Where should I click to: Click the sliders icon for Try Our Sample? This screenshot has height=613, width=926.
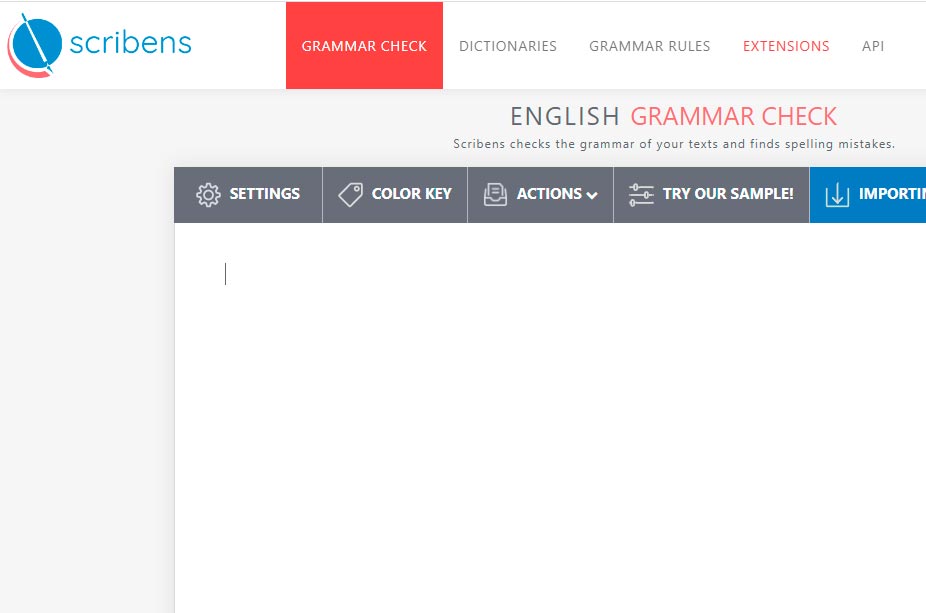(x=641, y=194)
